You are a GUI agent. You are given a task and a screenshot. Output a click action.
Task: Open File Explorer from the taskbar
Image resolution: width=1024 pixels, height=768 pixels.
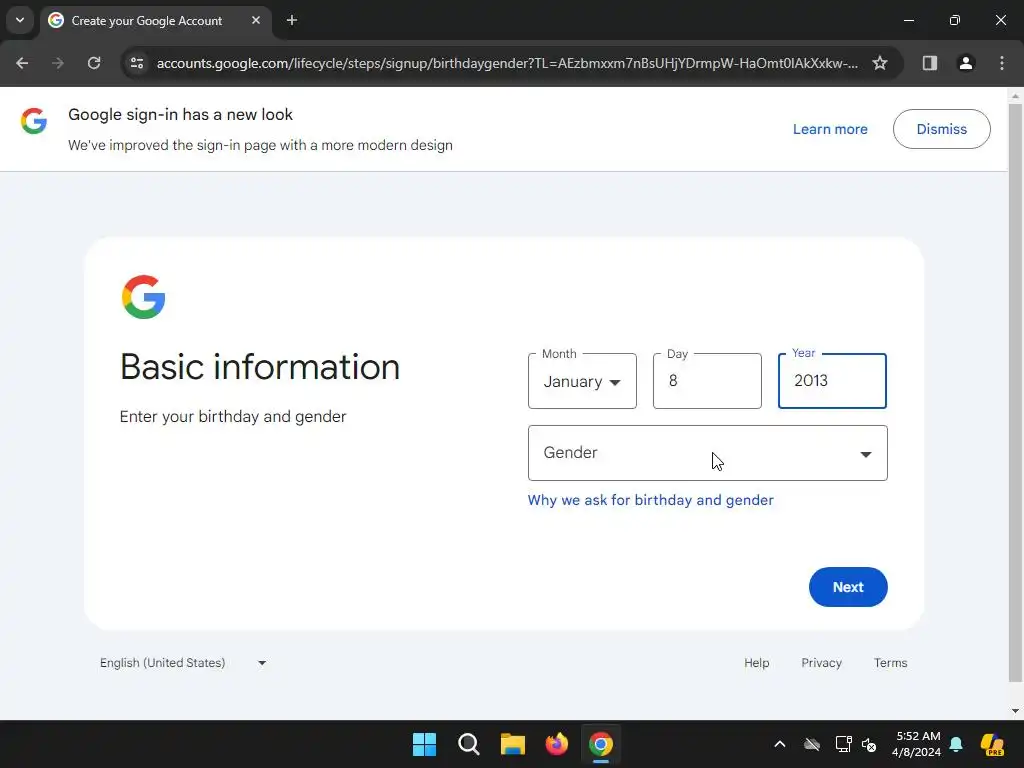point(513,744)
